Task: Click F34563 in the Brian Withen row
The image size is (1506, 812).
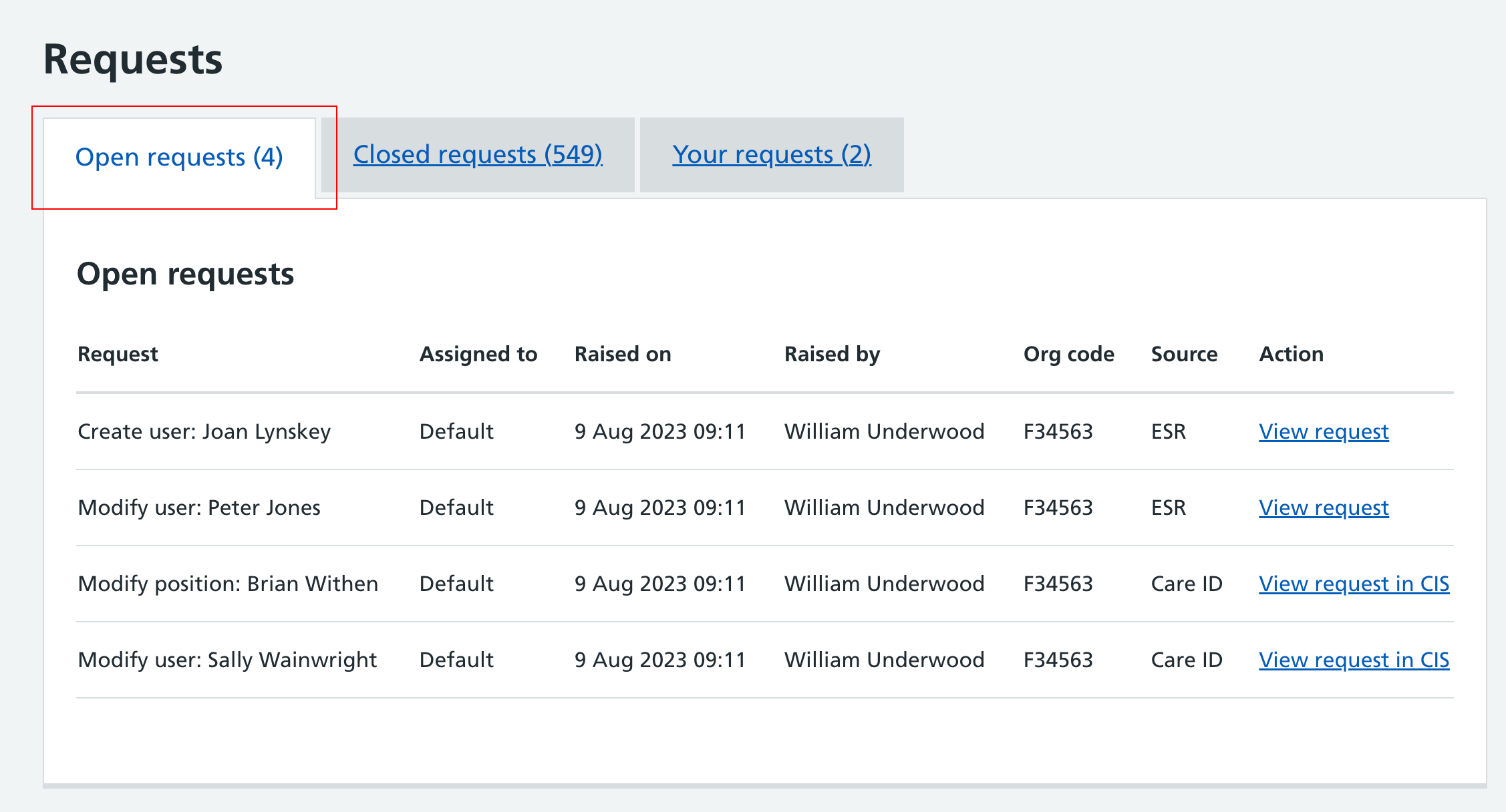Action: [x=1058, y=584]
